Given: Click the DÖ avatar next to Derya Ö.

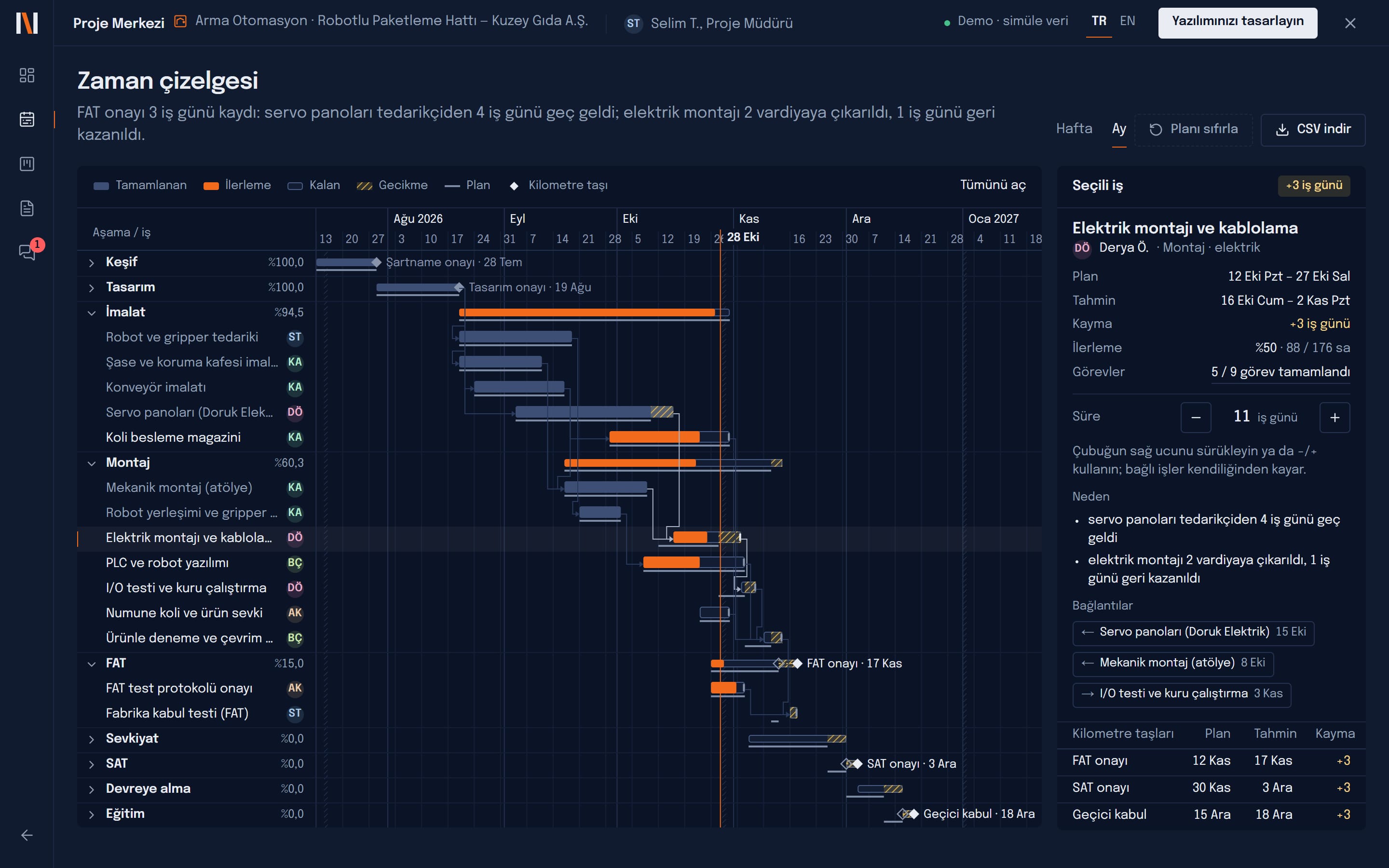Looking at the screenshot, I should (x=1082, y=248).
